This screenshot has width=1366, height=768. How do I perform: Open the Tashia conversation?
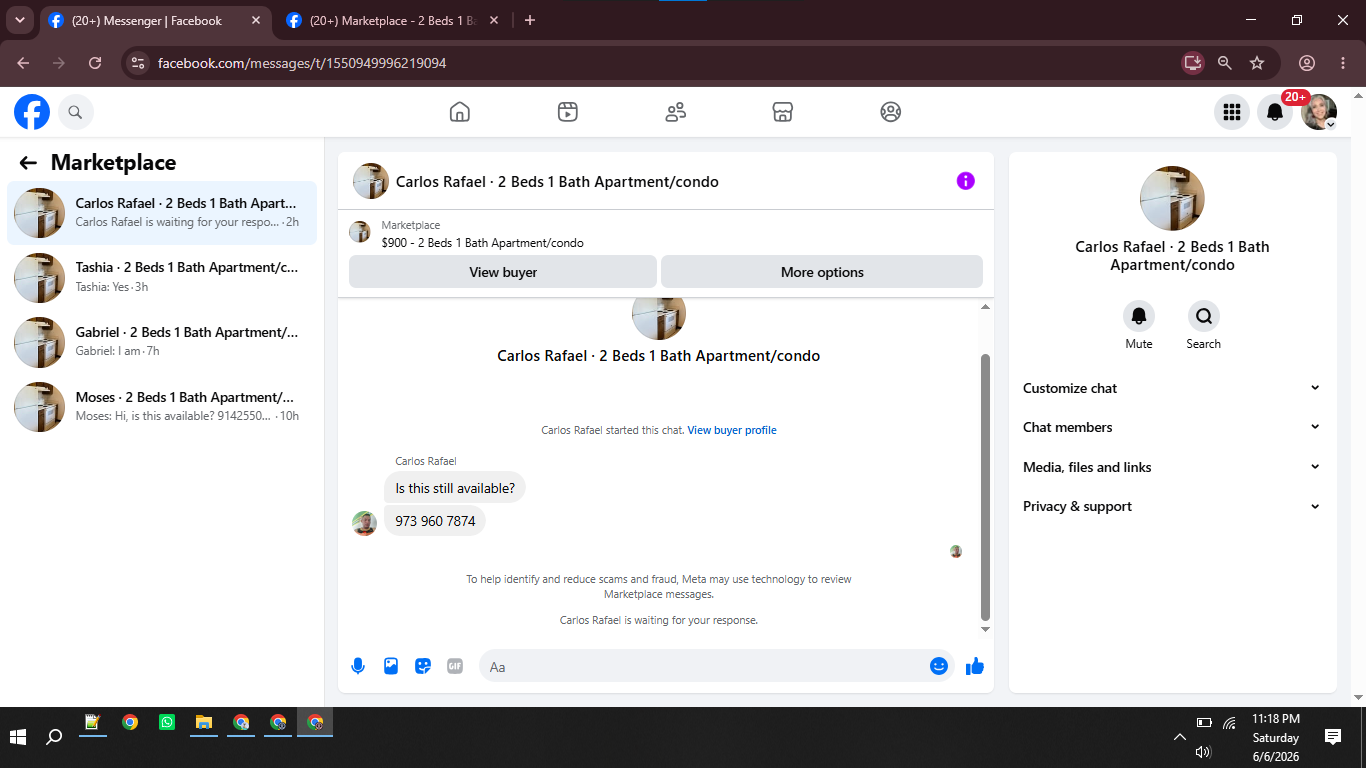pos(162,277)
